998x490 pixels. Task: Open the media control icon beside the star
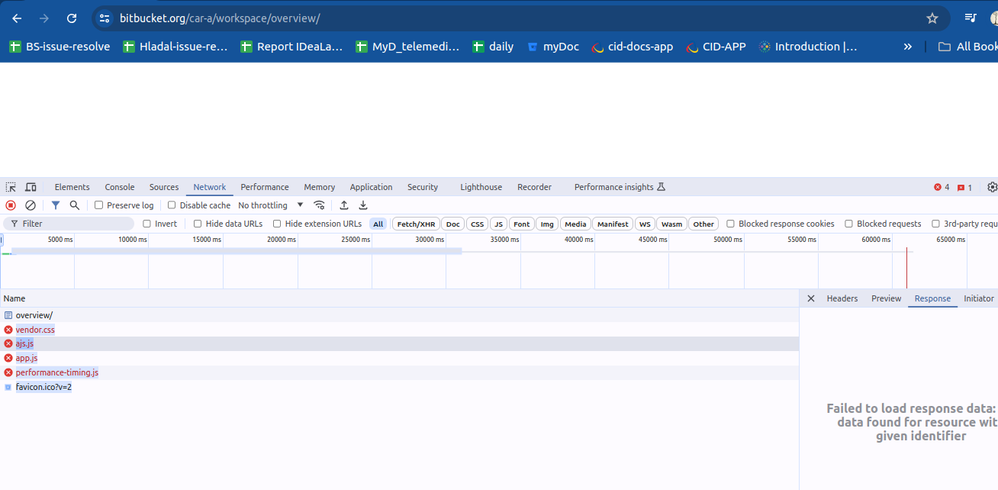click(970, 18)
